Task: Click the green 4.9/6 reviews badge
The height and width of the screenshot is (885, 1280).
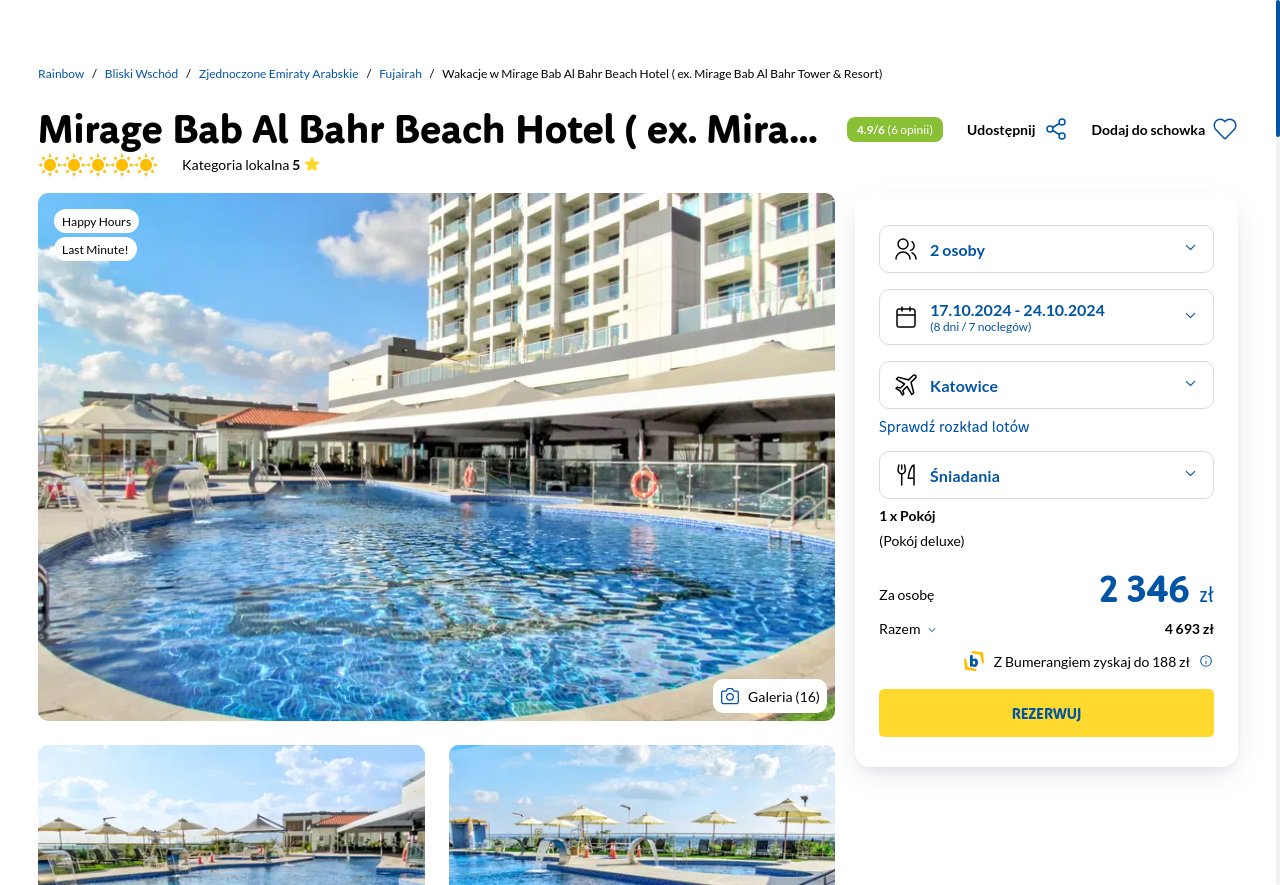Action: tap(895, 129)
